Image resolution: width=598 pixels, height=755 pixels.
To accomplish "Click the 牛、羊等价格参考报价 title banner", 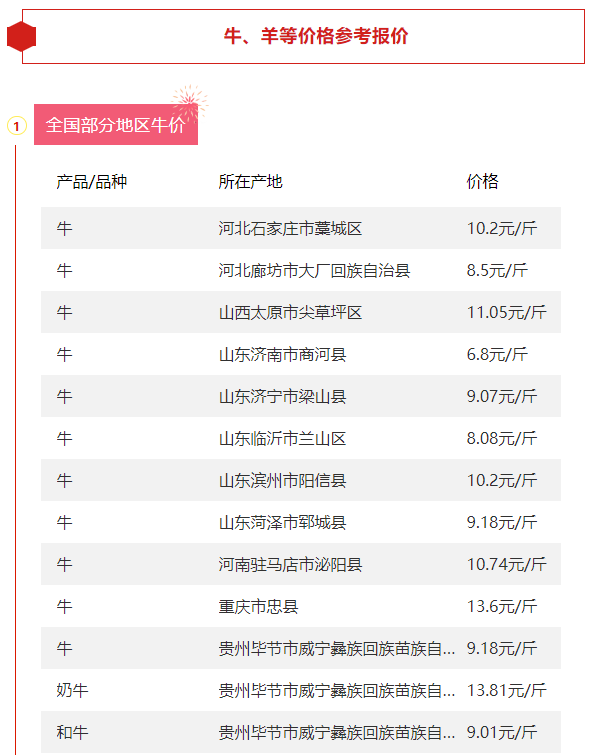I will [303, 36].
